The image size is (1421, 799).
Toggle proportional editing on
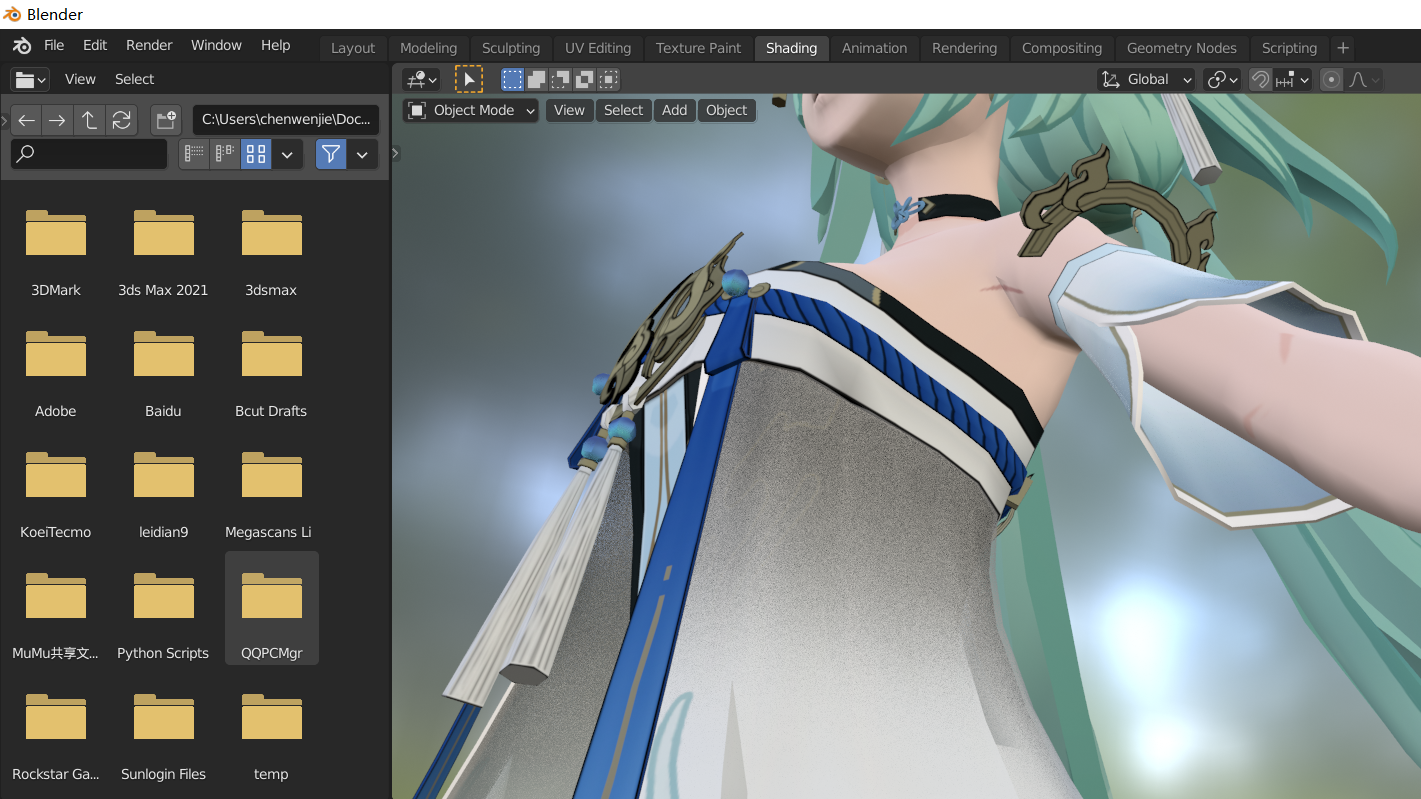(1331, 80)
